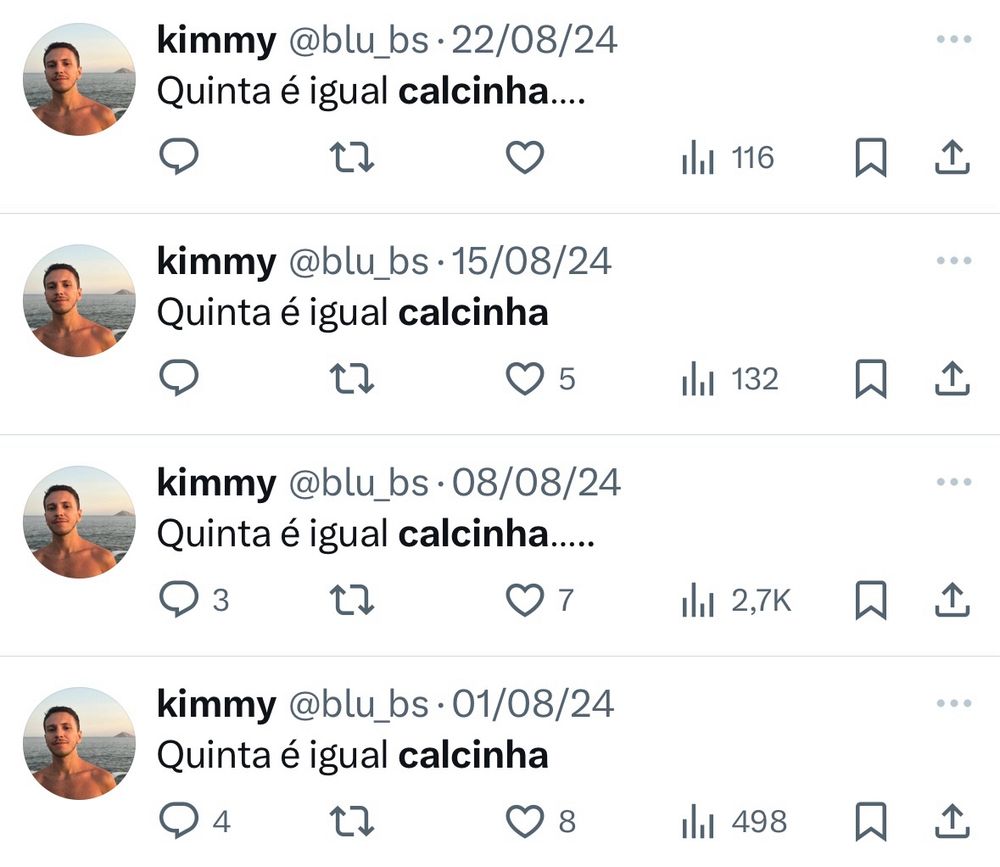Open kimmy's profile name on 08/08/24 tweet

point(217,484)
